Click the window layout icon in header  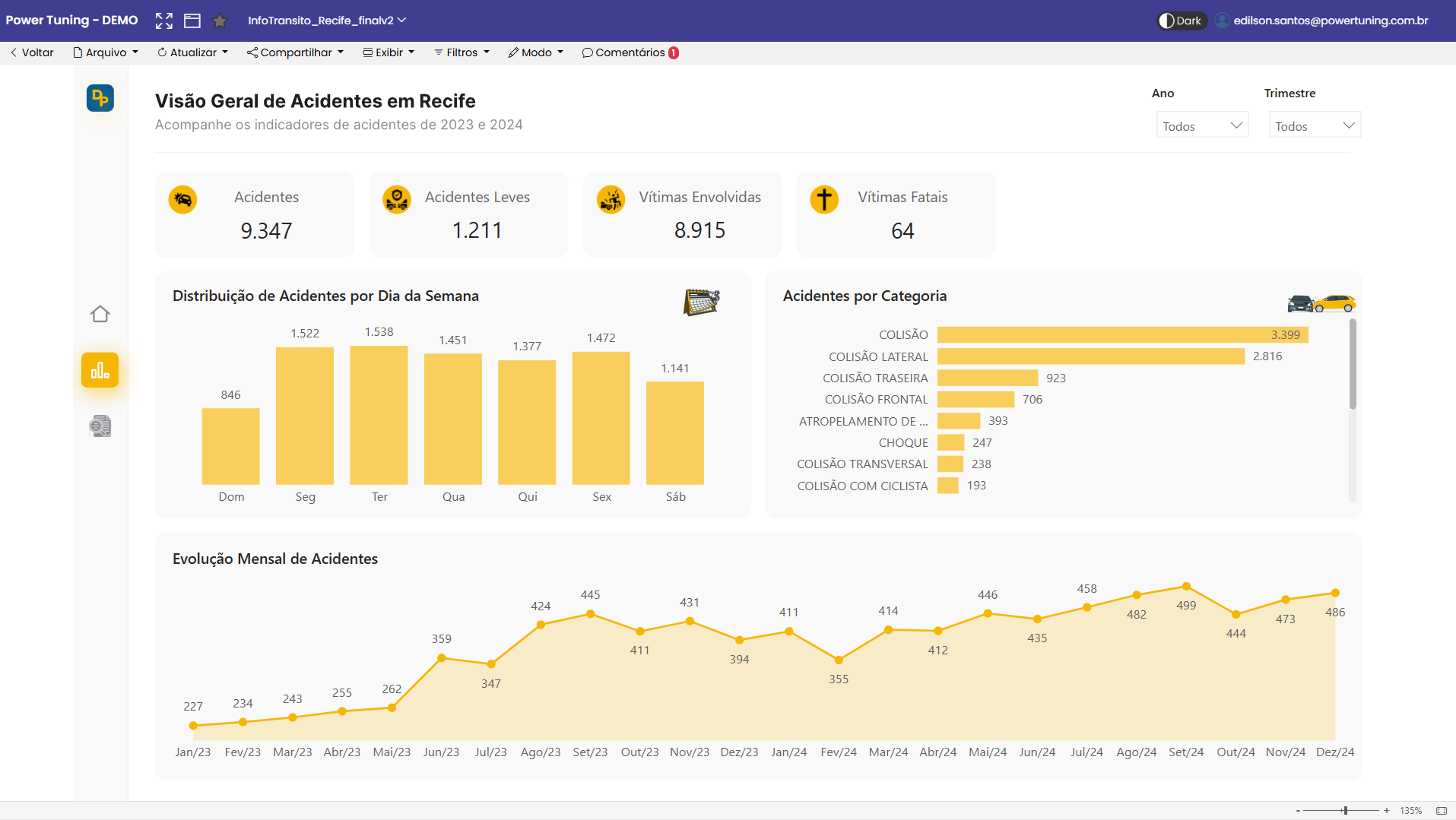pos(192,21)
